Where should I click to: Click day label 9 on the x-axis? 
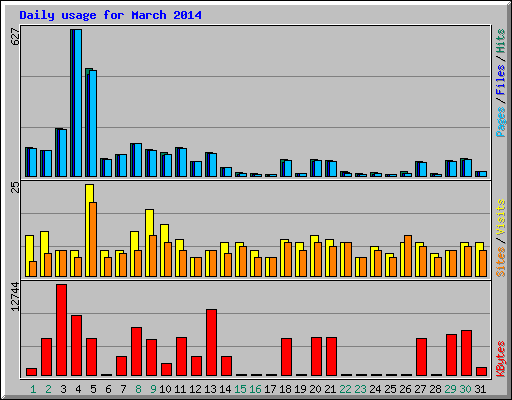[x=153, y=389]
